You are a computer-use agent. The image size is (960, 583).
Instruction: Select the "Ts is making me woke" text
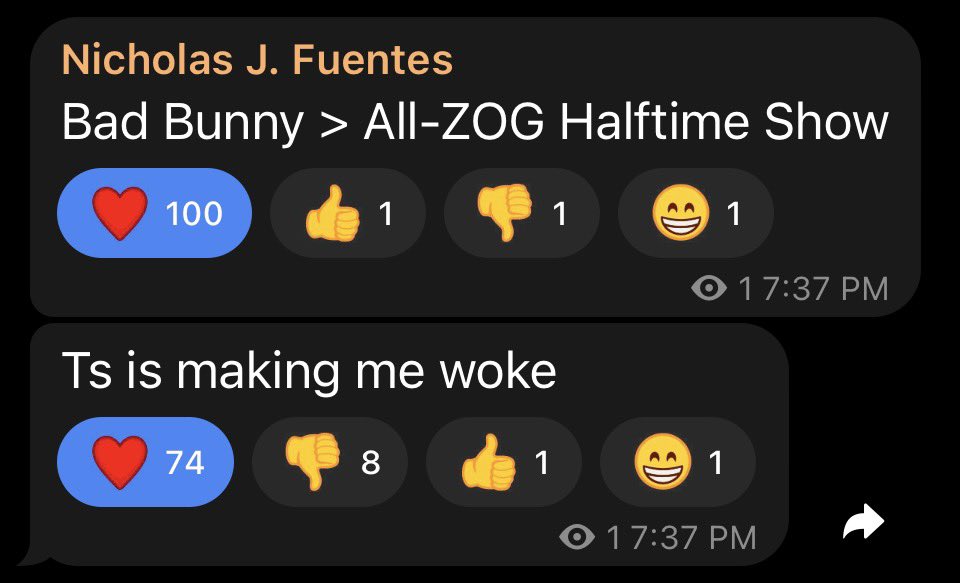tap(308, 372)
